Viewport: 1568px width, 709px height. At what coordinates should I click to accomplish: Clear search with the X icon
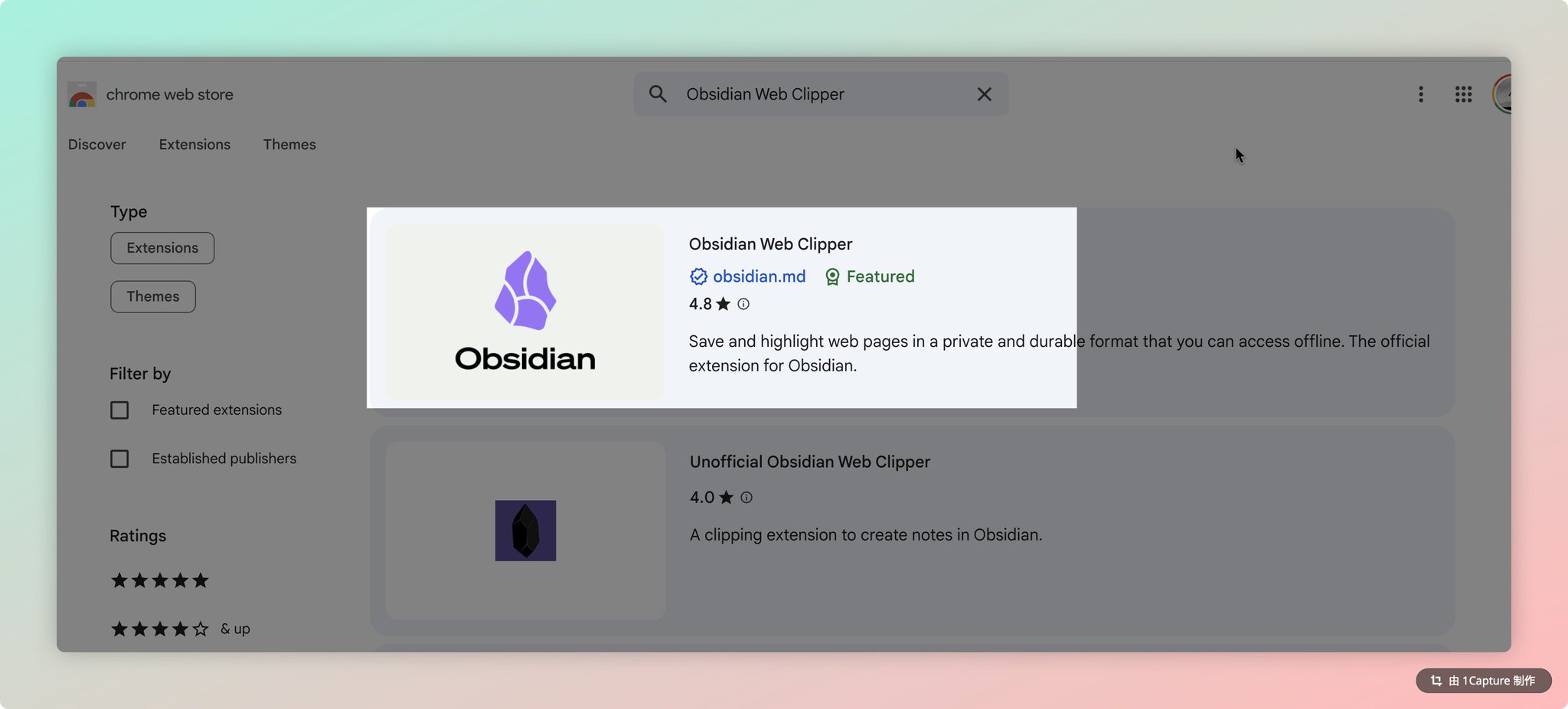[x=984, y=94]
